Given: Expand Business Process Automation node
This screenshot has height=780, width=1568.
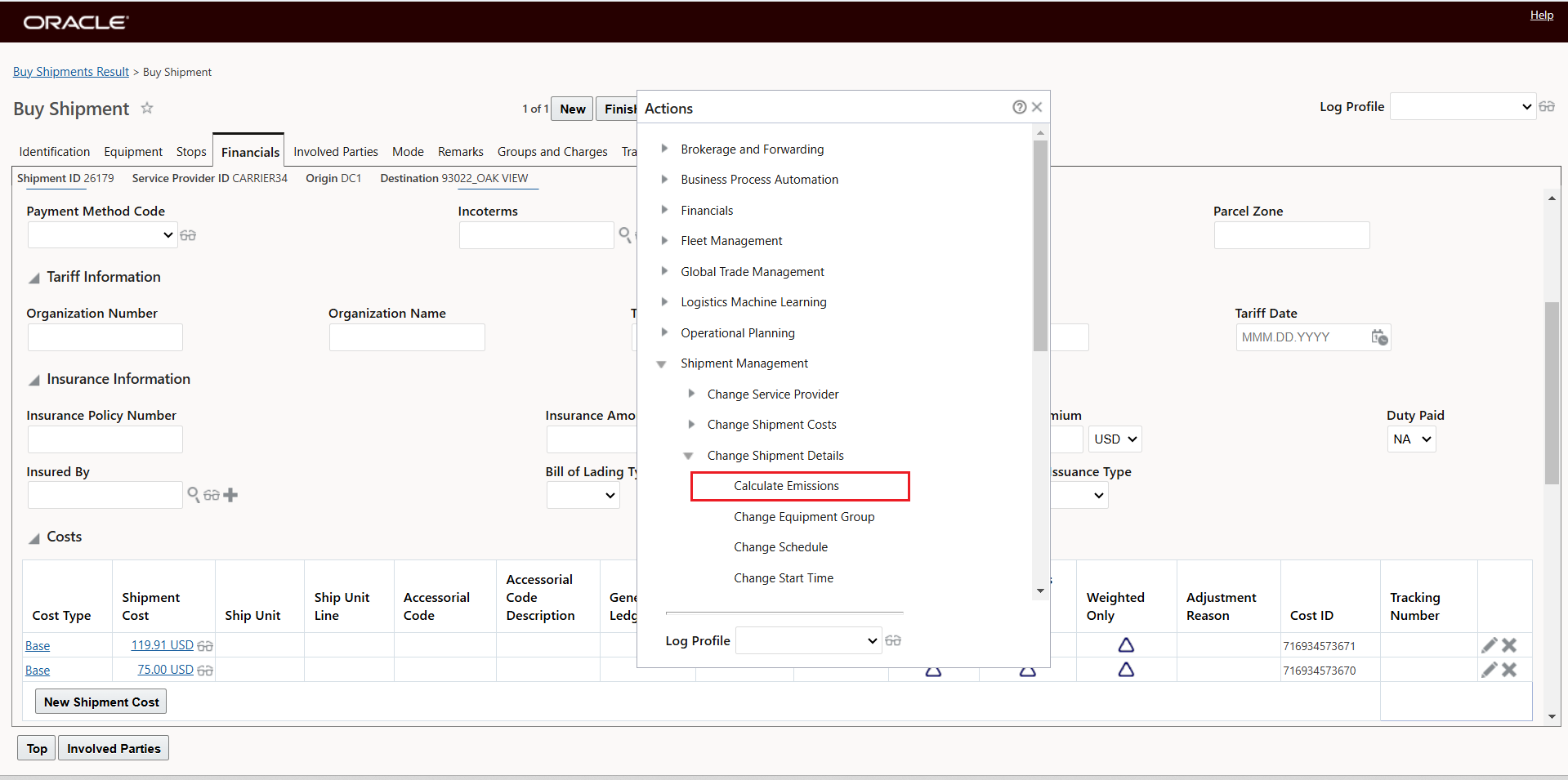Looking at the screenshot, I should coord(664,179).
